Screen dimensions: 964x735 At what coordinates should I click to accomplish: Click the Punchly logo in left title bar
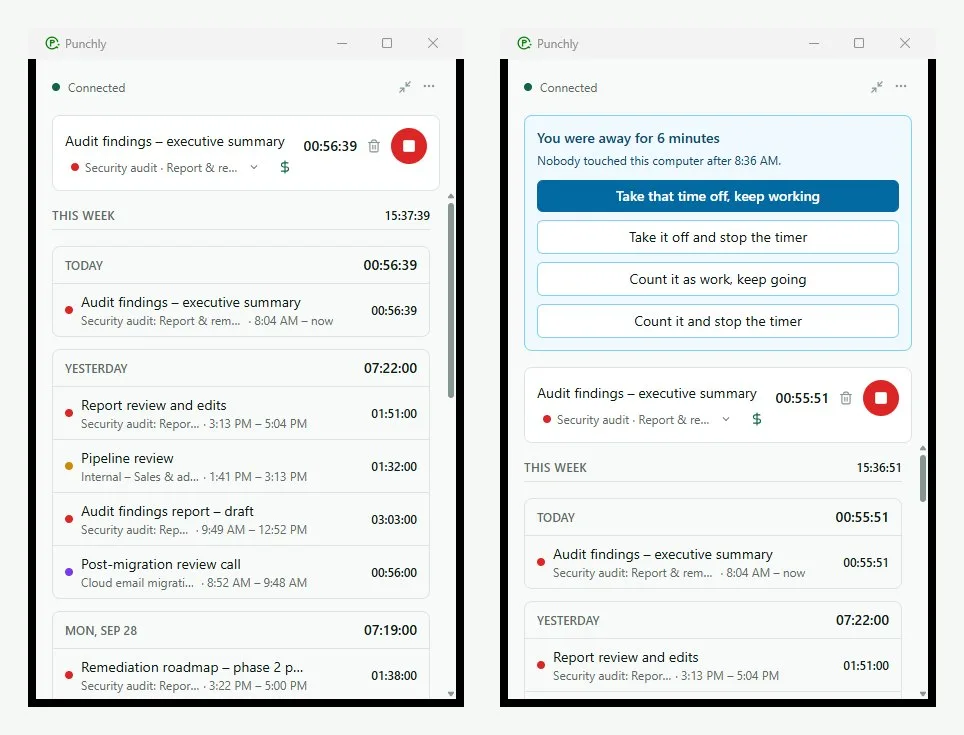(x=52, y=43)
